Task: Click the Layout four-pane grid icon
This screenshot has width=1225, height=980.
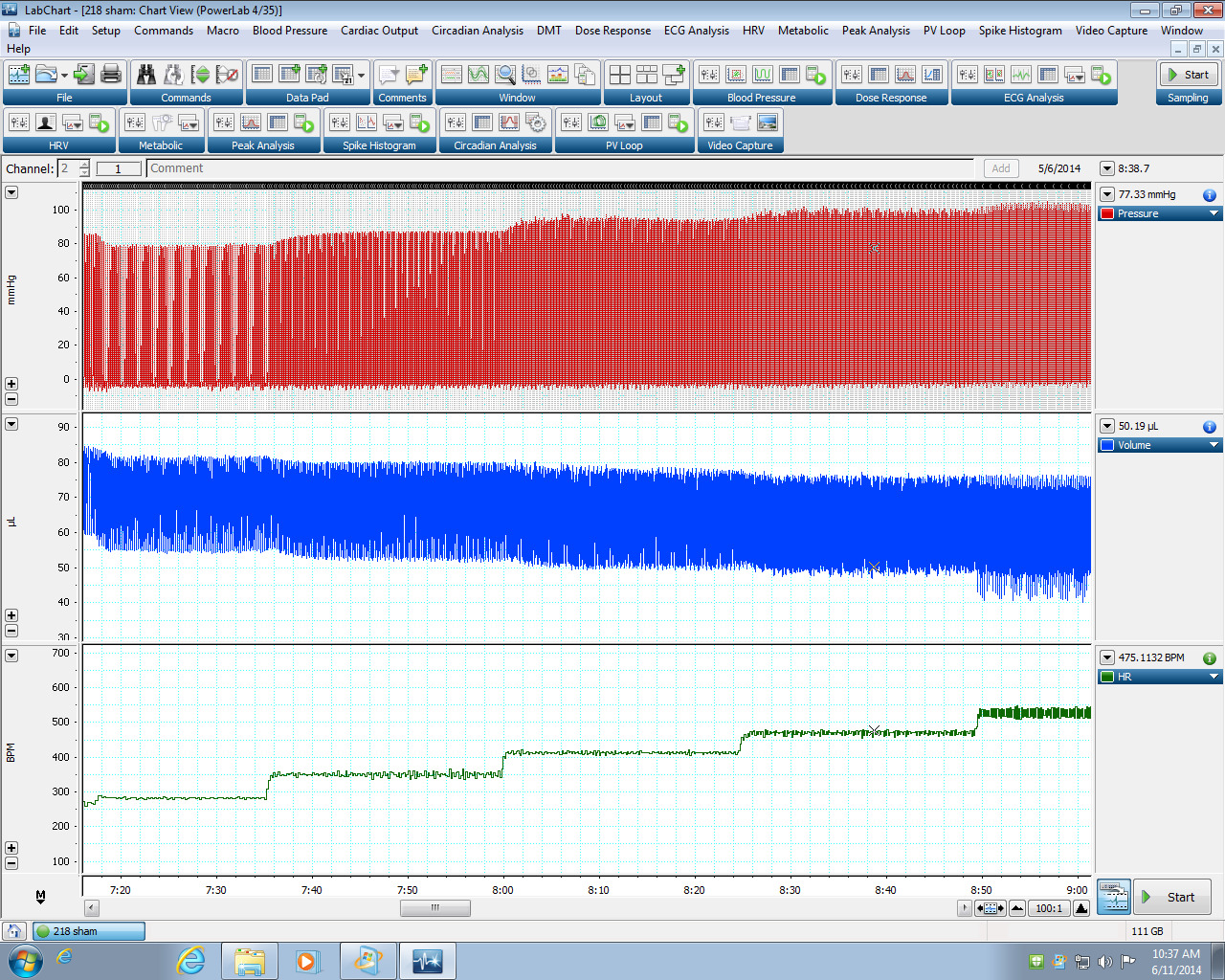Action: pos(620,75)
